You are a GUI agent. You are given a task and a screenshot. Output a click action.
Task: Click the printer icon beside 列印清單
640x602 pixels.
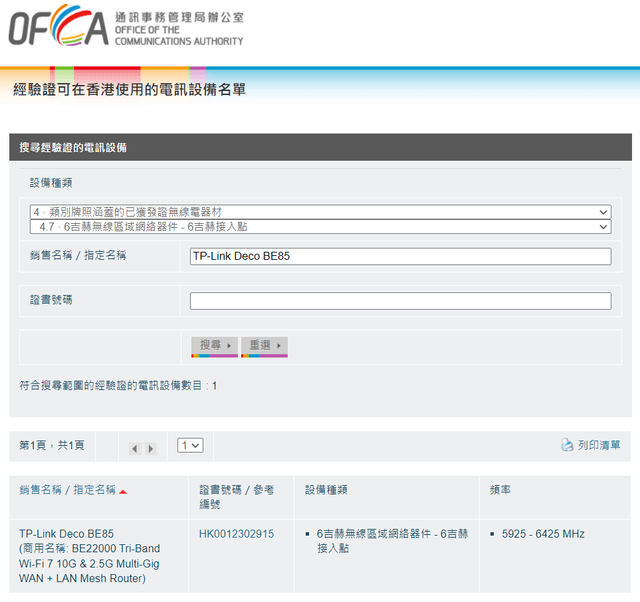(567, 445)
